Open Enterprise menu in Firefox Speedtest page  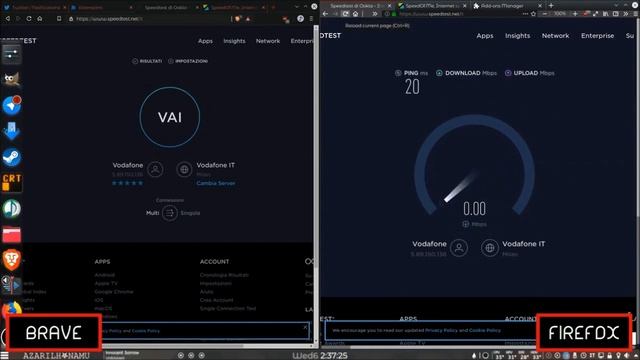click(x=598, y=36)
